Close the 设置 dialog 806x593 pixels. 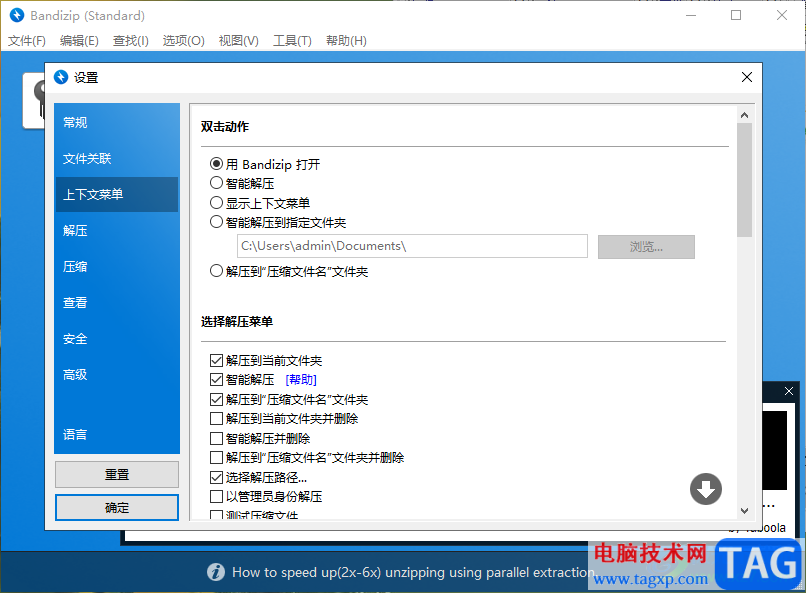tap(746, 77)
